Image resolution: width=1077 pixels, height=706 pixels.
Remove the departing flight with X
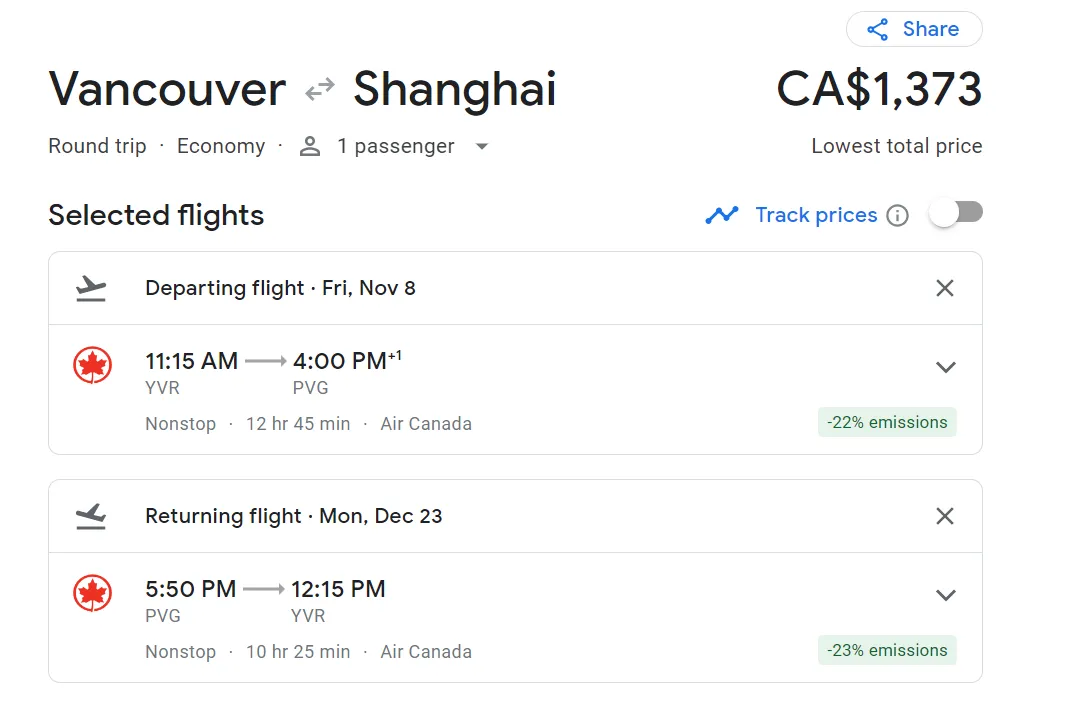click(x=945, y=288)
